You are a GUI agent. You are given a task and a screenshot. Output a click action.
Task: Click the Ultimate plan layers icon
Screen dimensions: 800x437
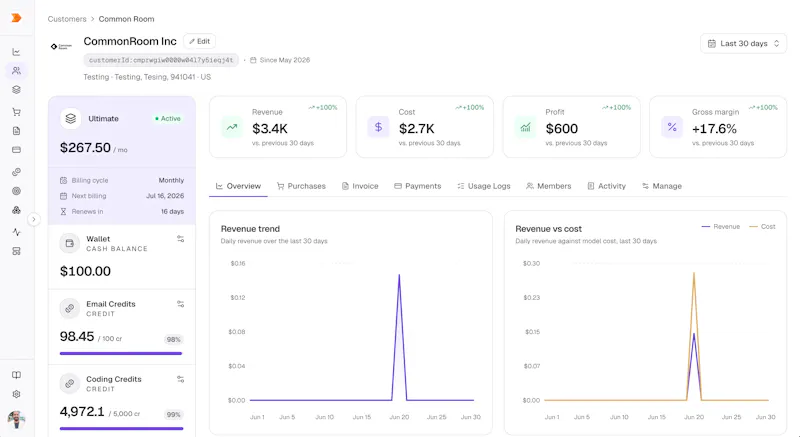point(70,119)
